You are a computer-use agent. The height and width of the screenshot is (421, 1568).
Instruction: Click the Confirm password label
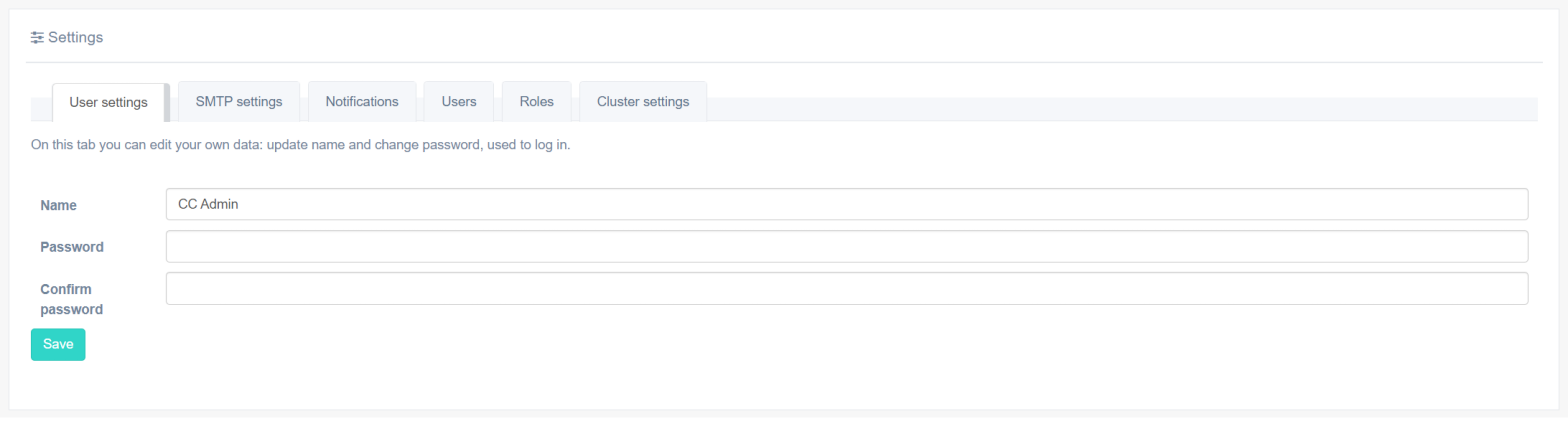(71, 299)
